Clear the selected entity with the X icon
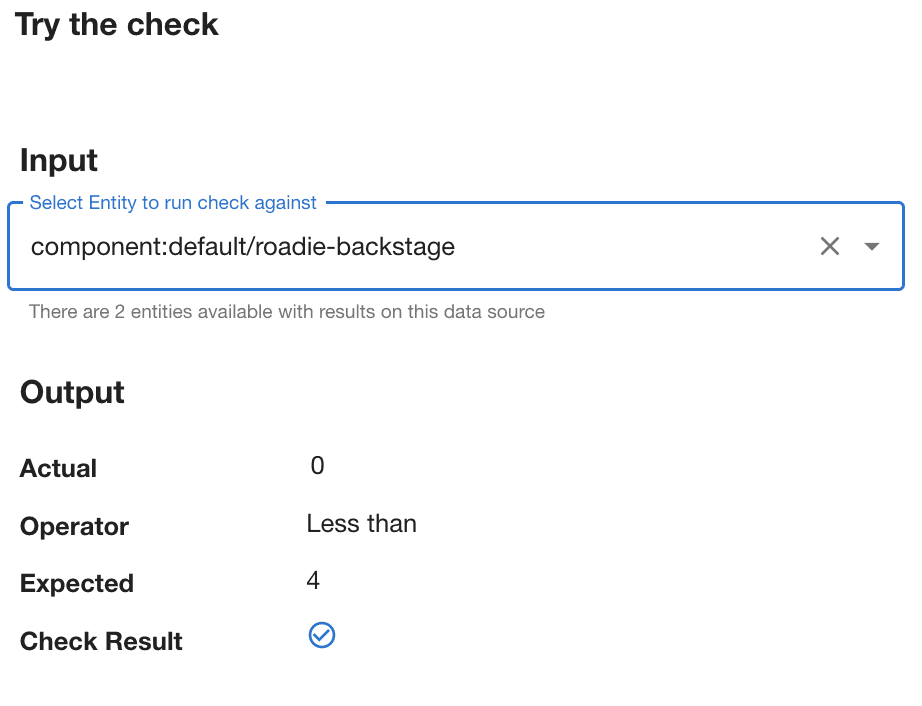Screen dimensions: 922x706 pyautogui.click(x=829, y=246)
